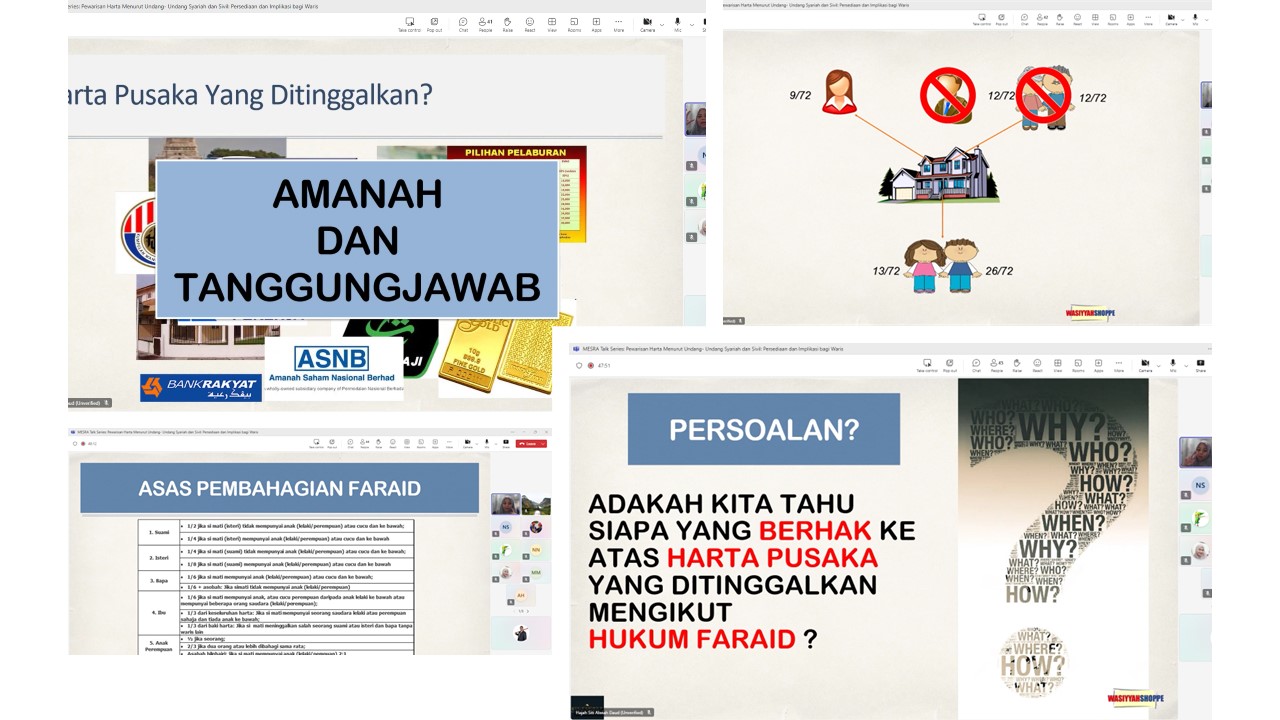This screenshot has height=720, width=1280.
Task: Click recording indicator in Persoalan slide window
Action: coord(590,365)
